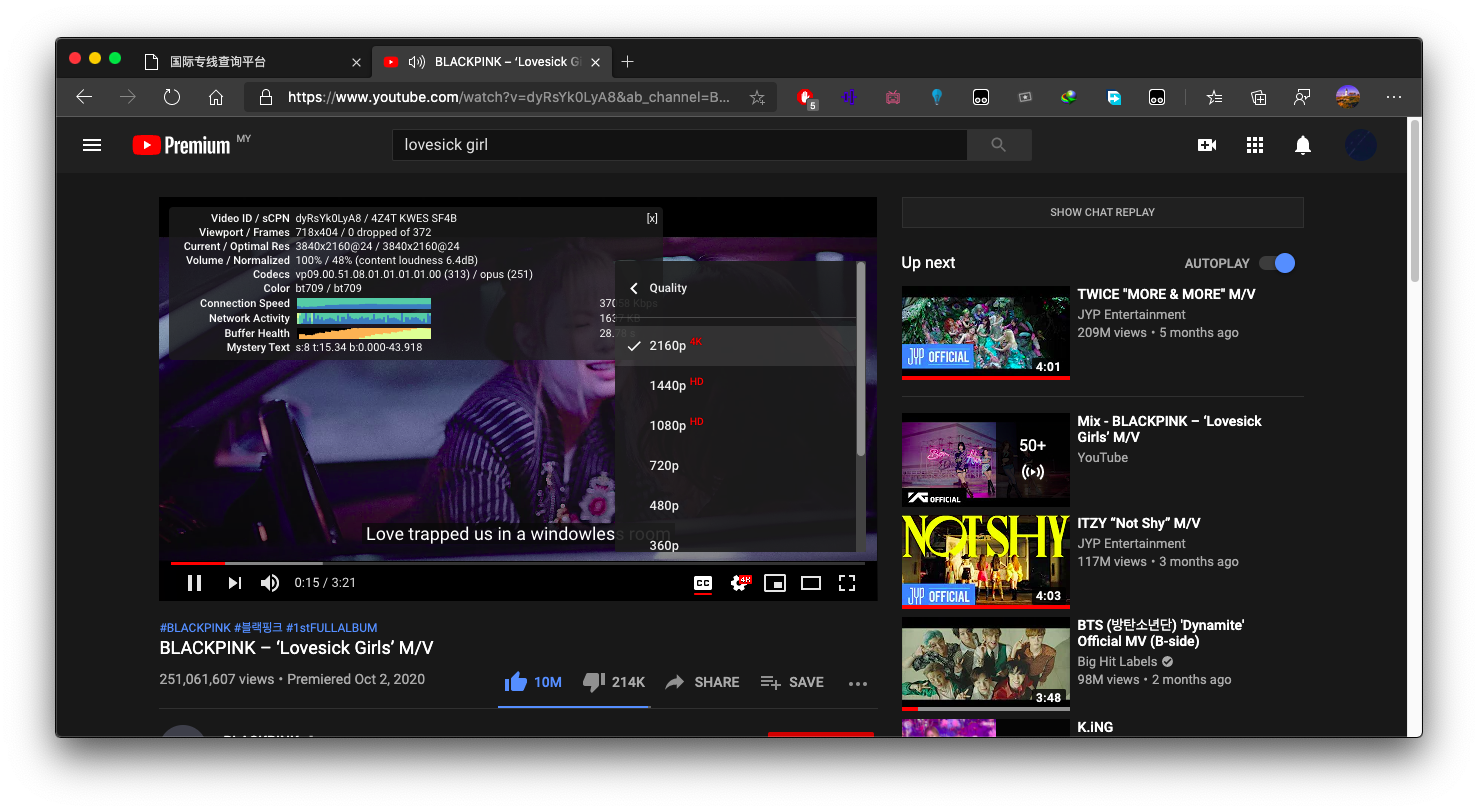The image size is (1478, 811).
Task: Seek on the video progress bar
Action: pyautogui.click(x=517, y=564)
